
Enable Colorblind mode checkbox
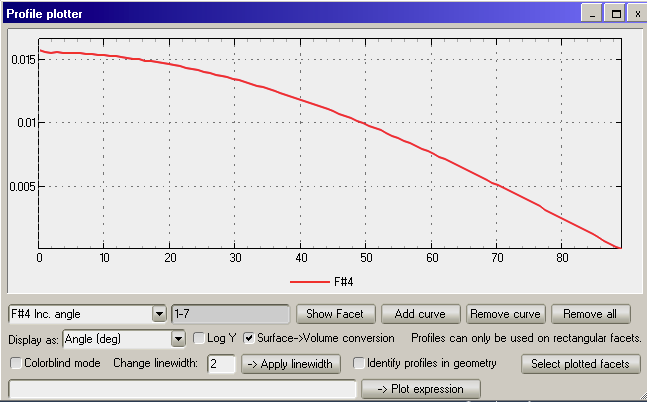coord(15,363)
